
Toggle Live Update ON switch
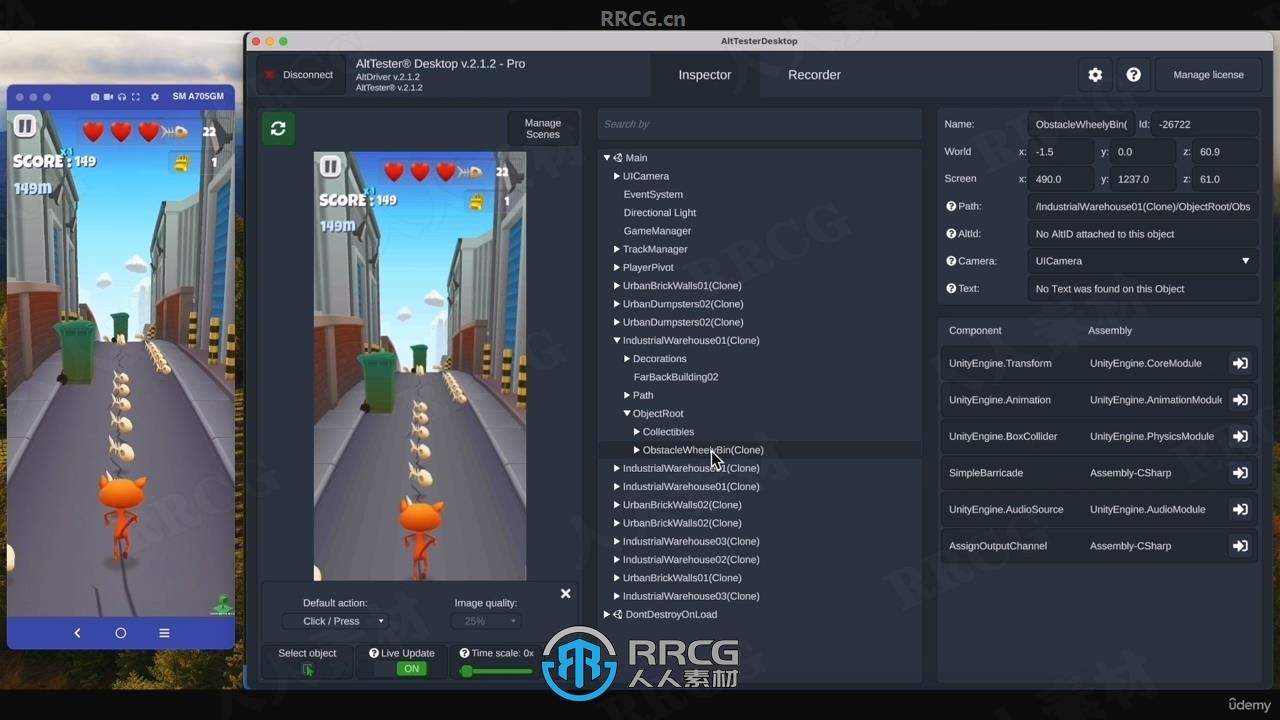coord(411,669)
